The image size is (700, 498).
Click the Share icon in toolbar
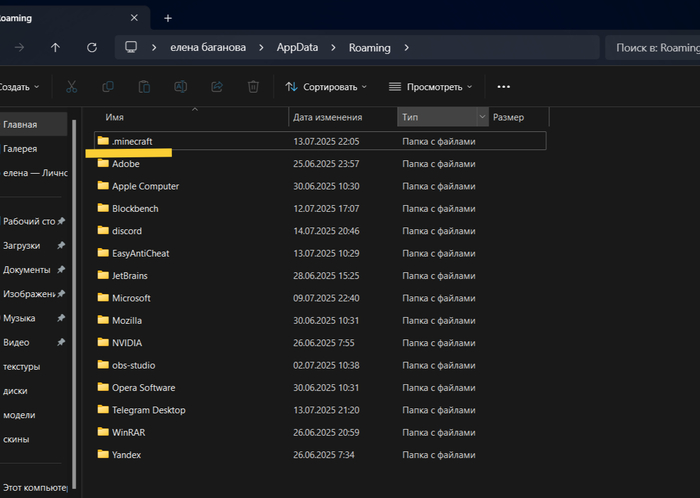coord(217,87)
